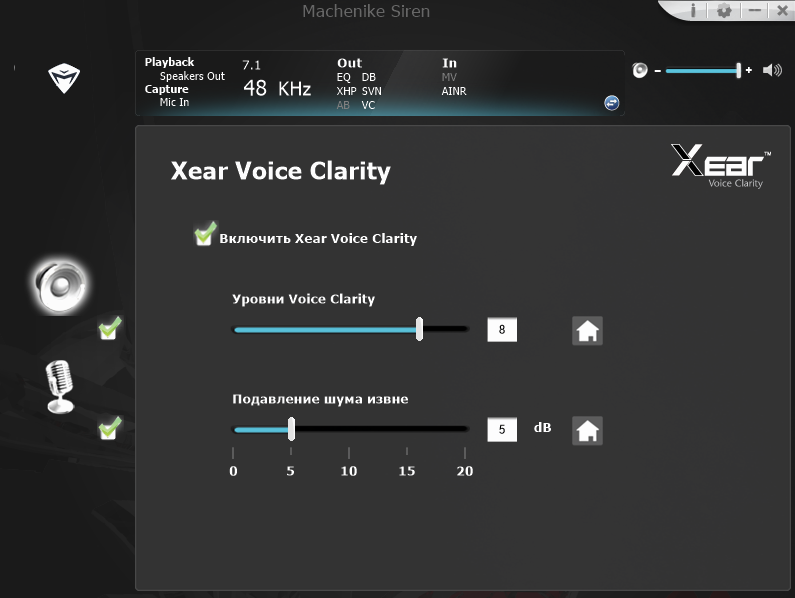Click the volume minus button

(657, 71)
